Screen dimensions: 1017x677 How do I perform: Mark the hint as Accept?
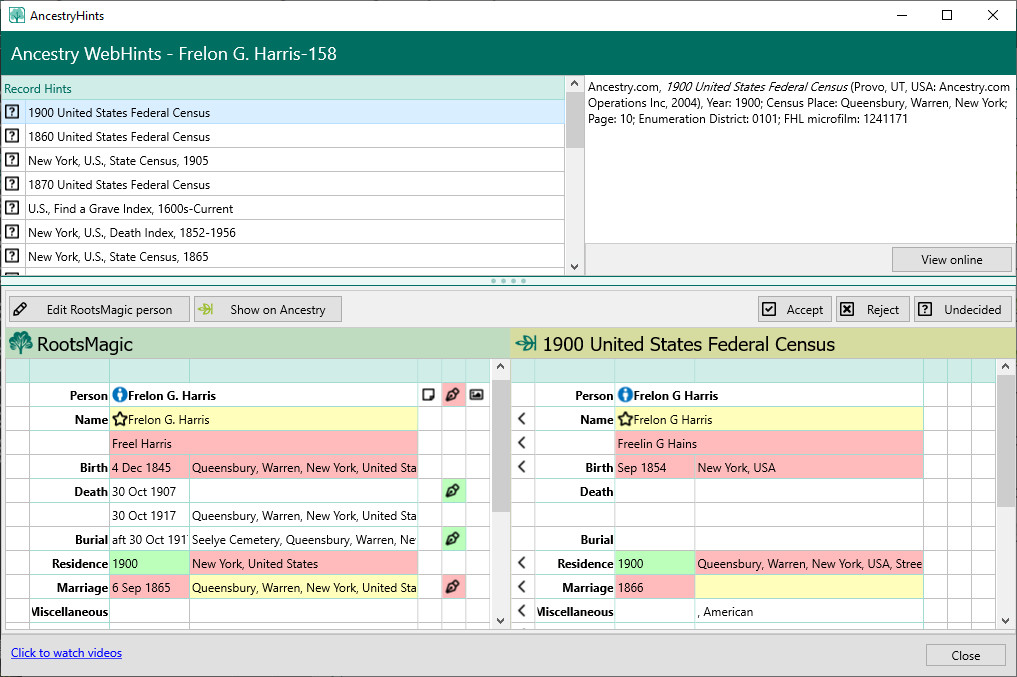793,310
